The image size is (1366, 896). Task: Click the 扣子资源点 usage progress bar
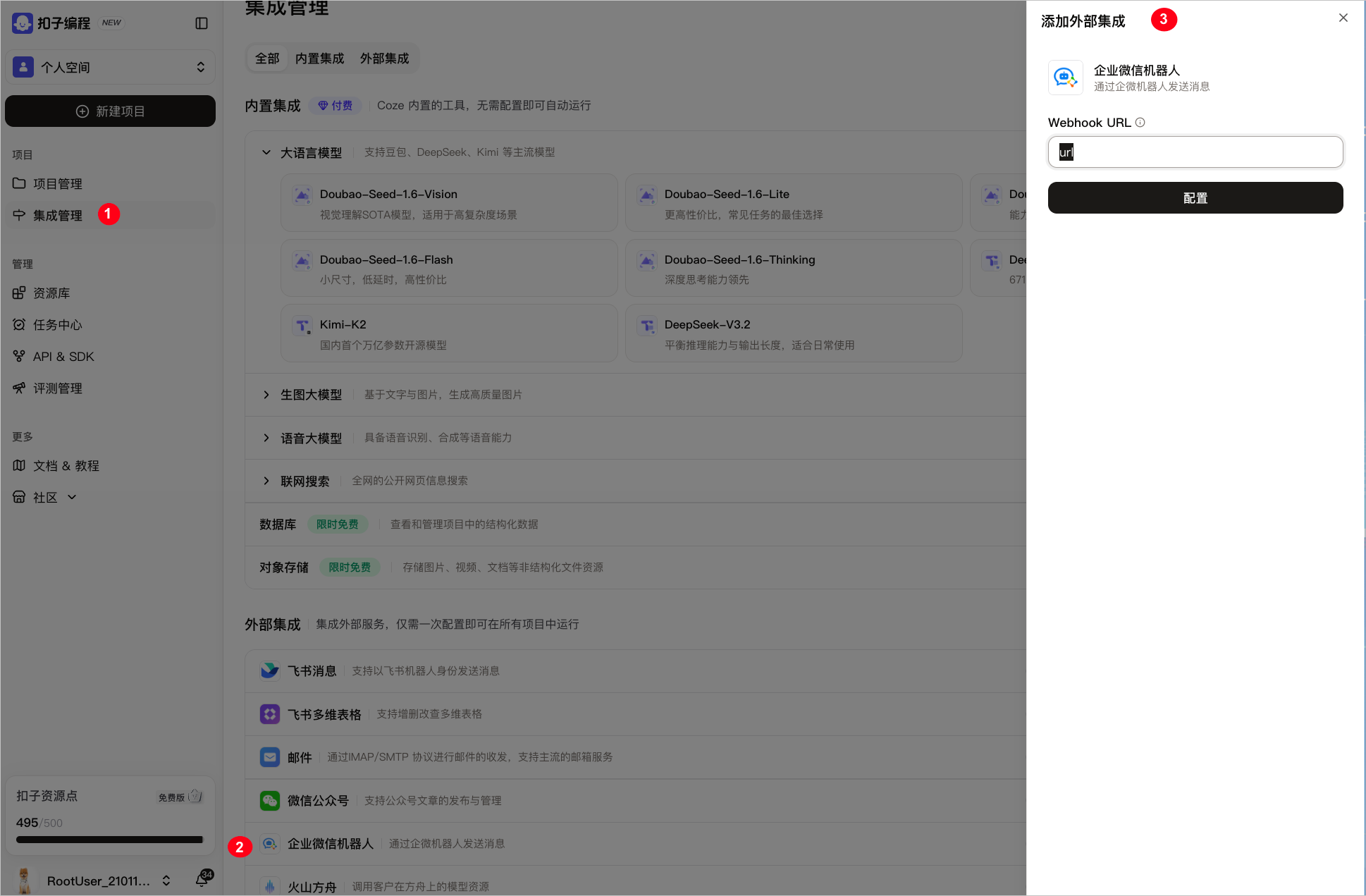[110, 840]
